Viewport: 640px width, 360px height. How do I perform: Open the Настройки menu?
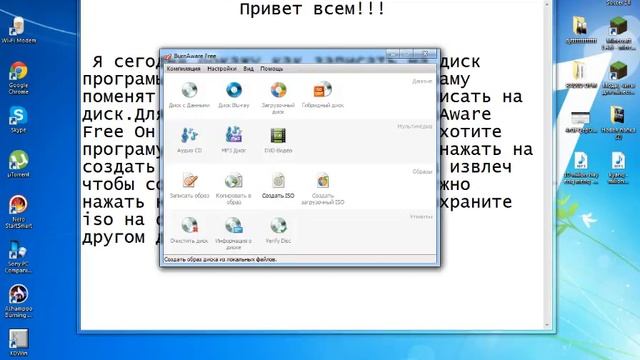pyautogui.click(x=222, y=69)
